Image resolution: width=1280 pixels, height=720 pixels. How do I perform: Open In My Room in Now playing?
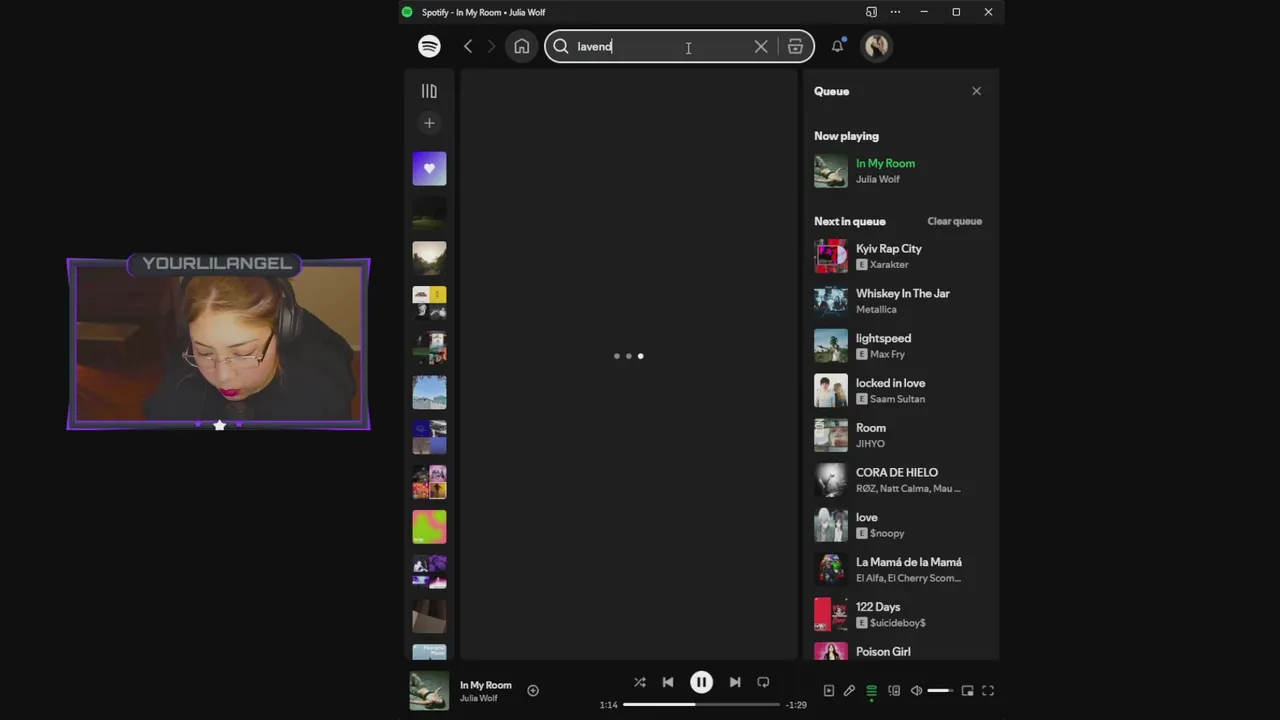(885, 163)
